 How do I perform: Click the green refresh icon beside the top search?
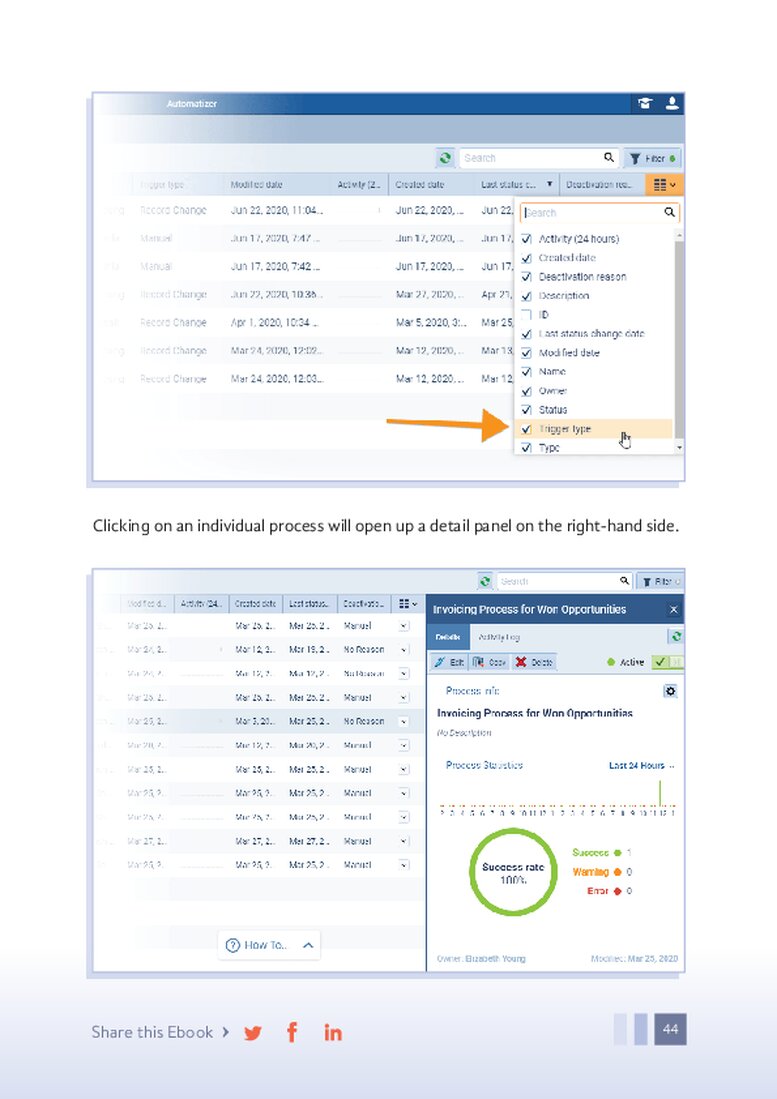[x=445, y=158]
